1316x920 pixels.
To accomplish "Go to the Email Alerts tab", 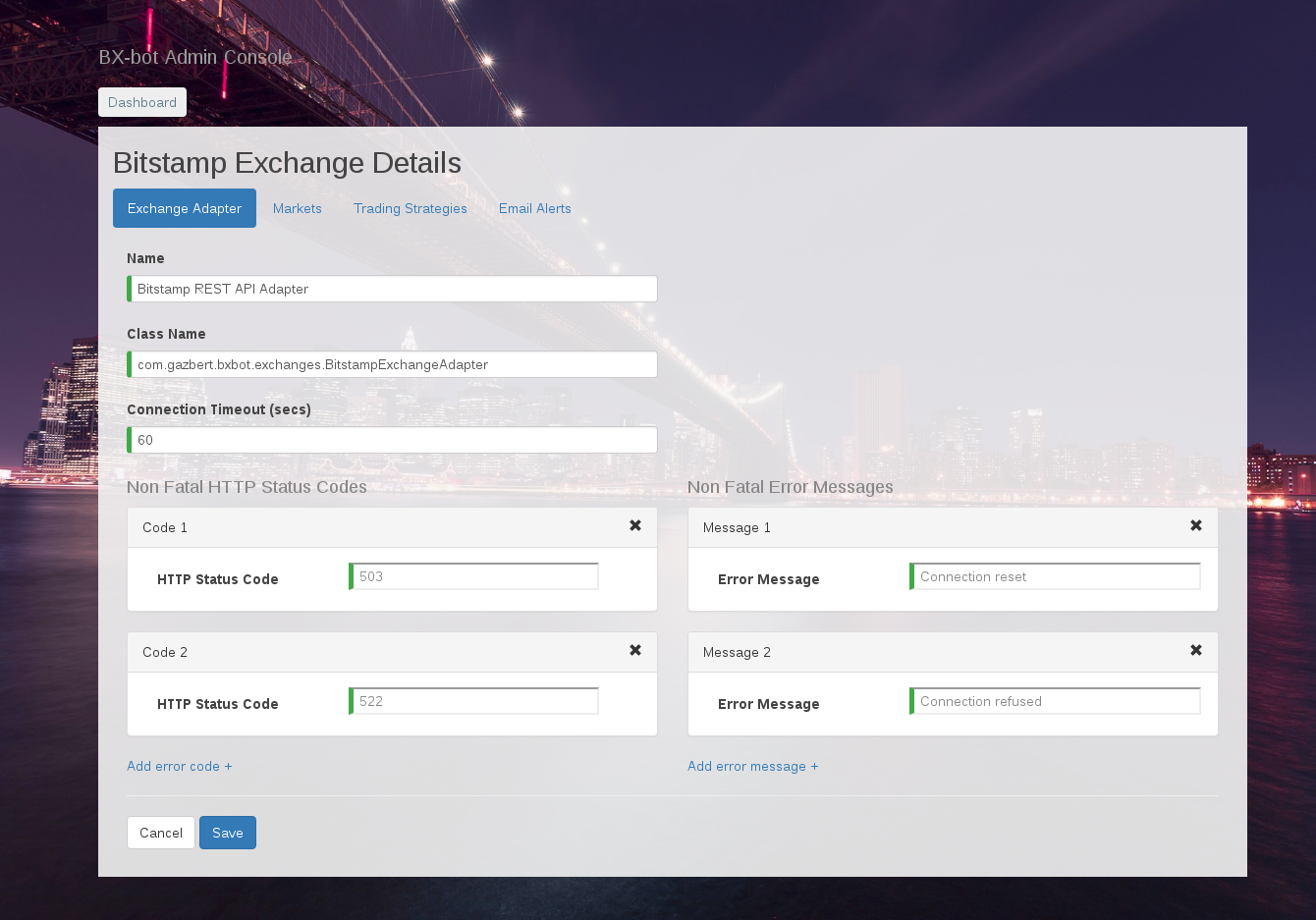I will point(535,208).
